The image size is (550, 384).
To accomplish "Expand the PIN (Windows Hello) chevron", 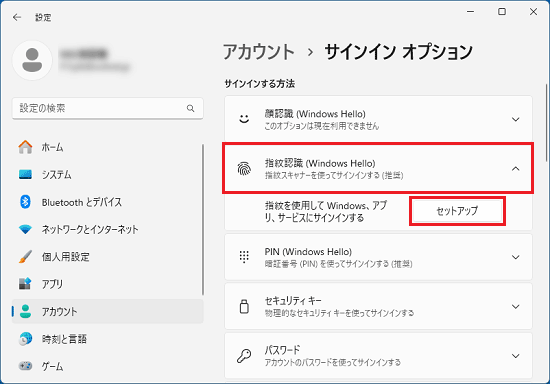I will click(515, 257).
